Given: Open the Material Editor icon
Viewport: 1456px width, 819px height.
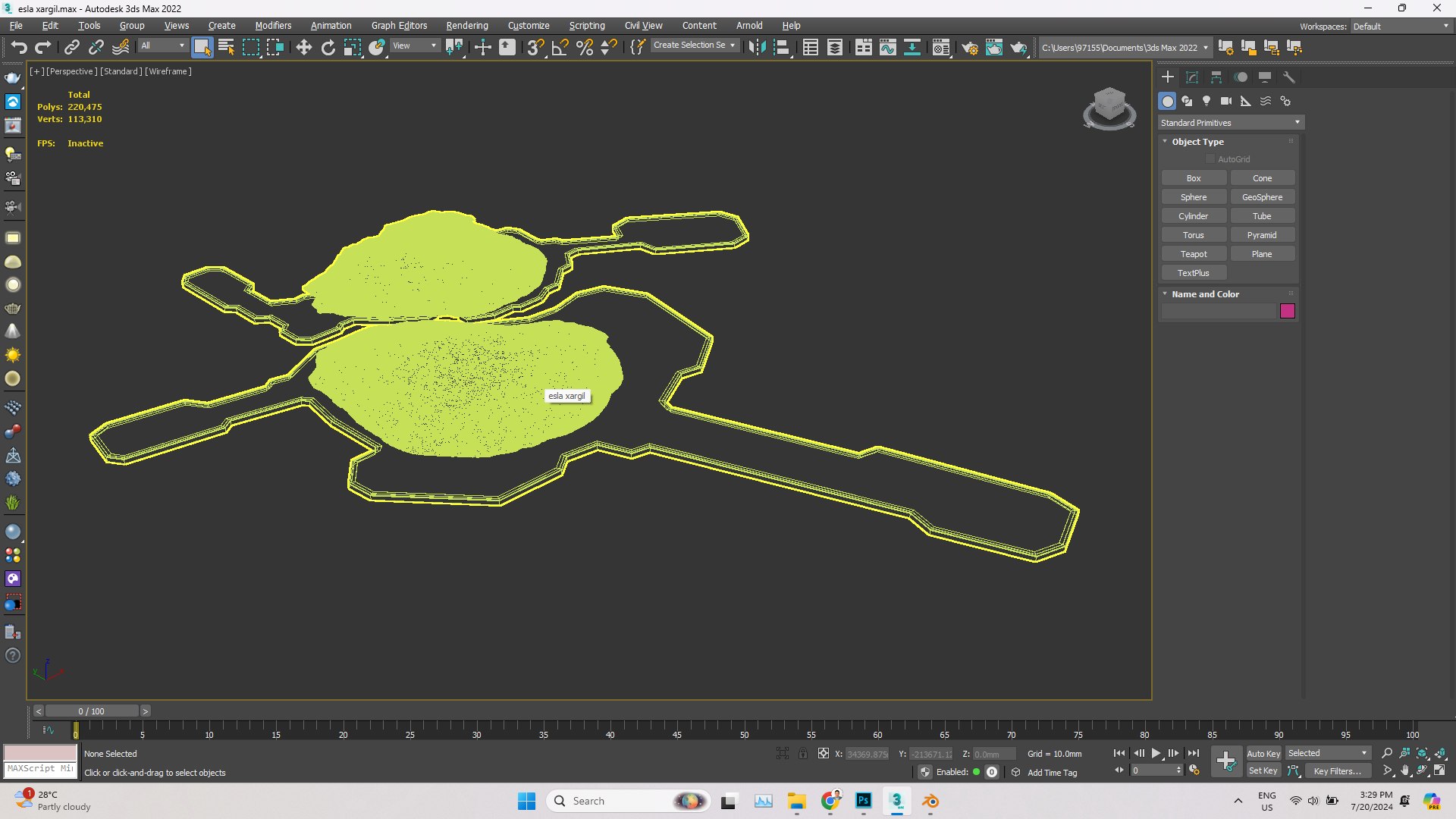Looking at the screenshot, I should click(x=941, y=48).
